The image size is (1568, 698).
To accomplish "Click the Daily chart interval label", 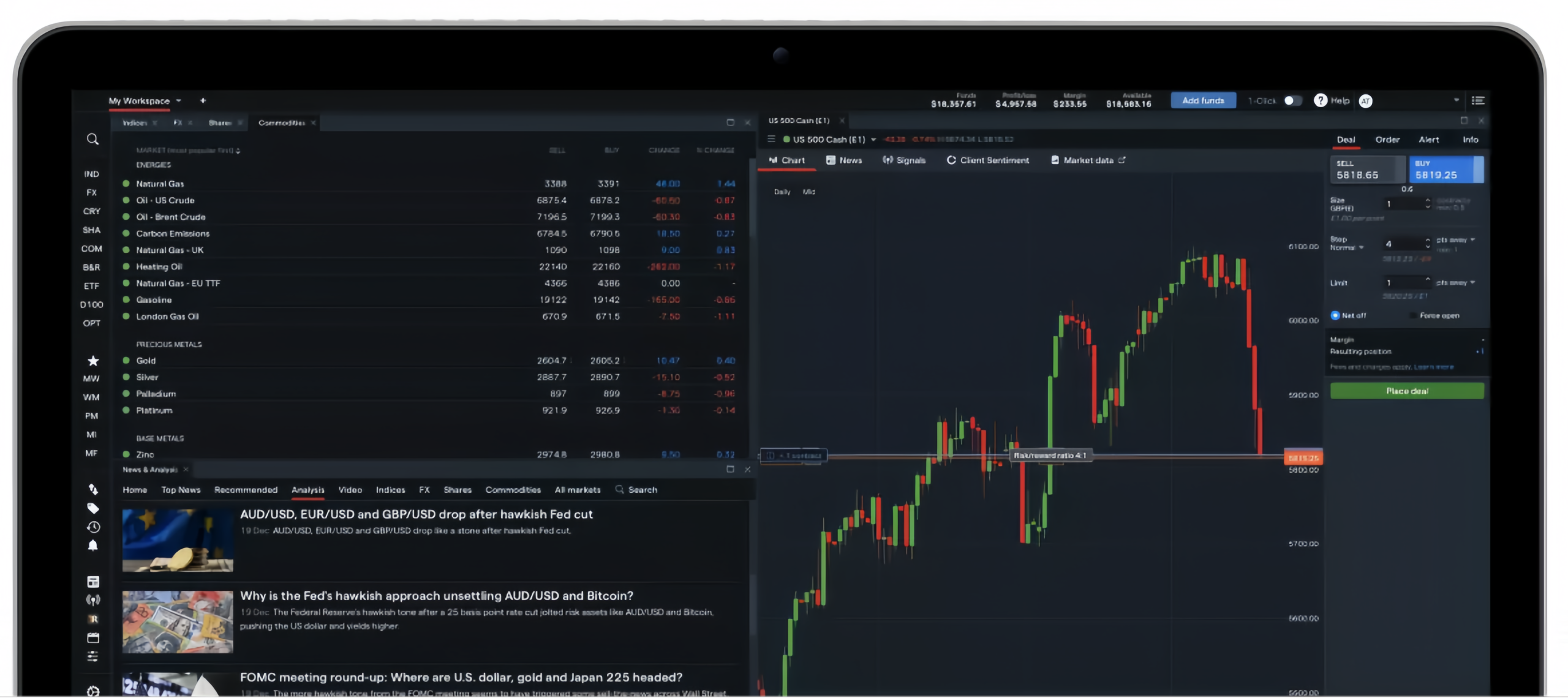I will coord(782,192).
